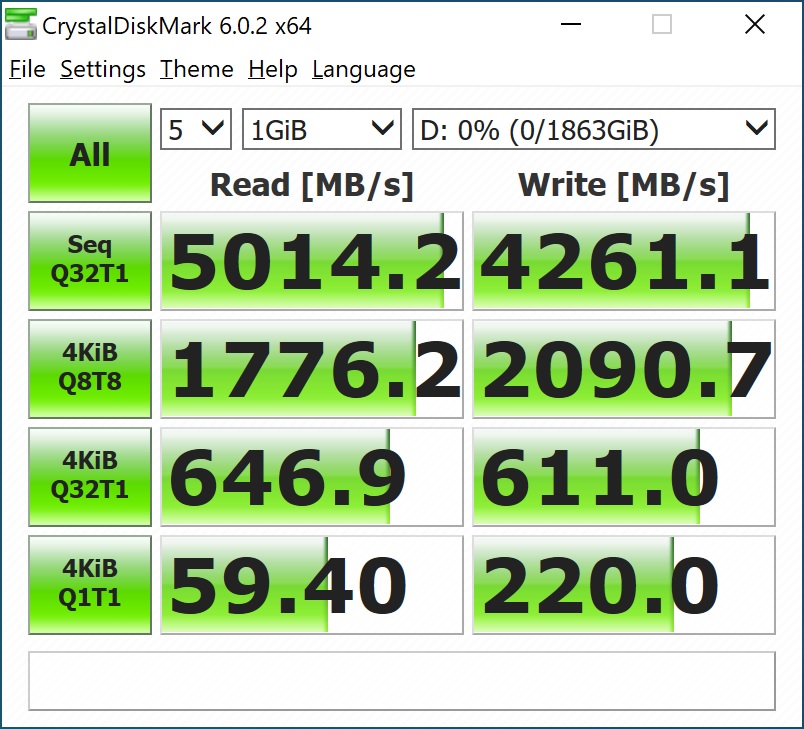Click the empty comment field at bottom

[x=402, y=681]
